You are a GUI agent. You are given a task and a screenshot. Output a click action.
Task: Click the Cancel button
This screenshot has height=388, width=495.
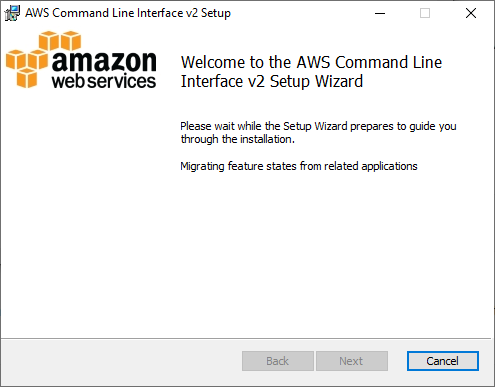pyautogui.click(x=443, y=361)
